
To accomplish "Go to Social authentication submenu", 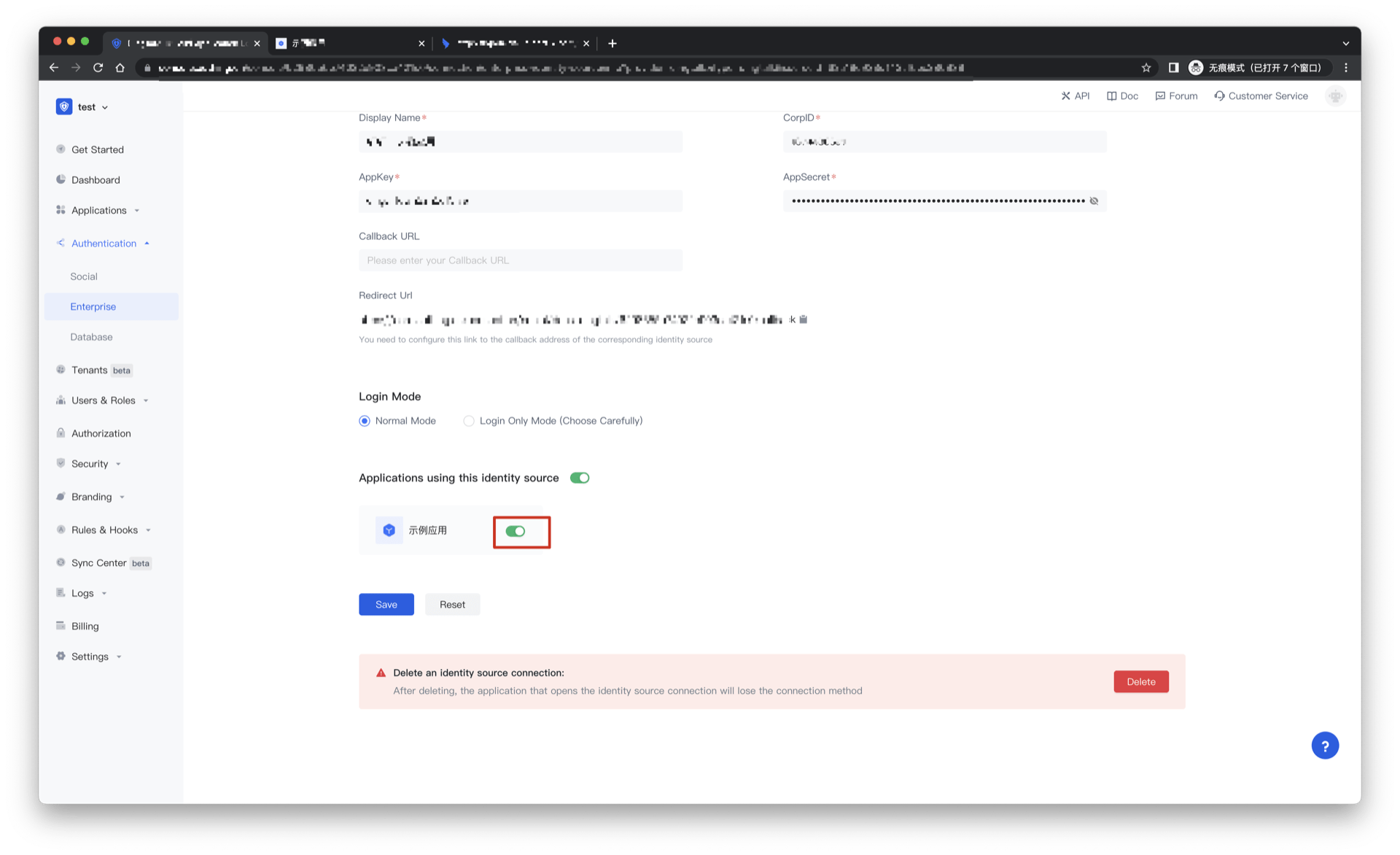I will pyautogui.click(x=84, y=276).
